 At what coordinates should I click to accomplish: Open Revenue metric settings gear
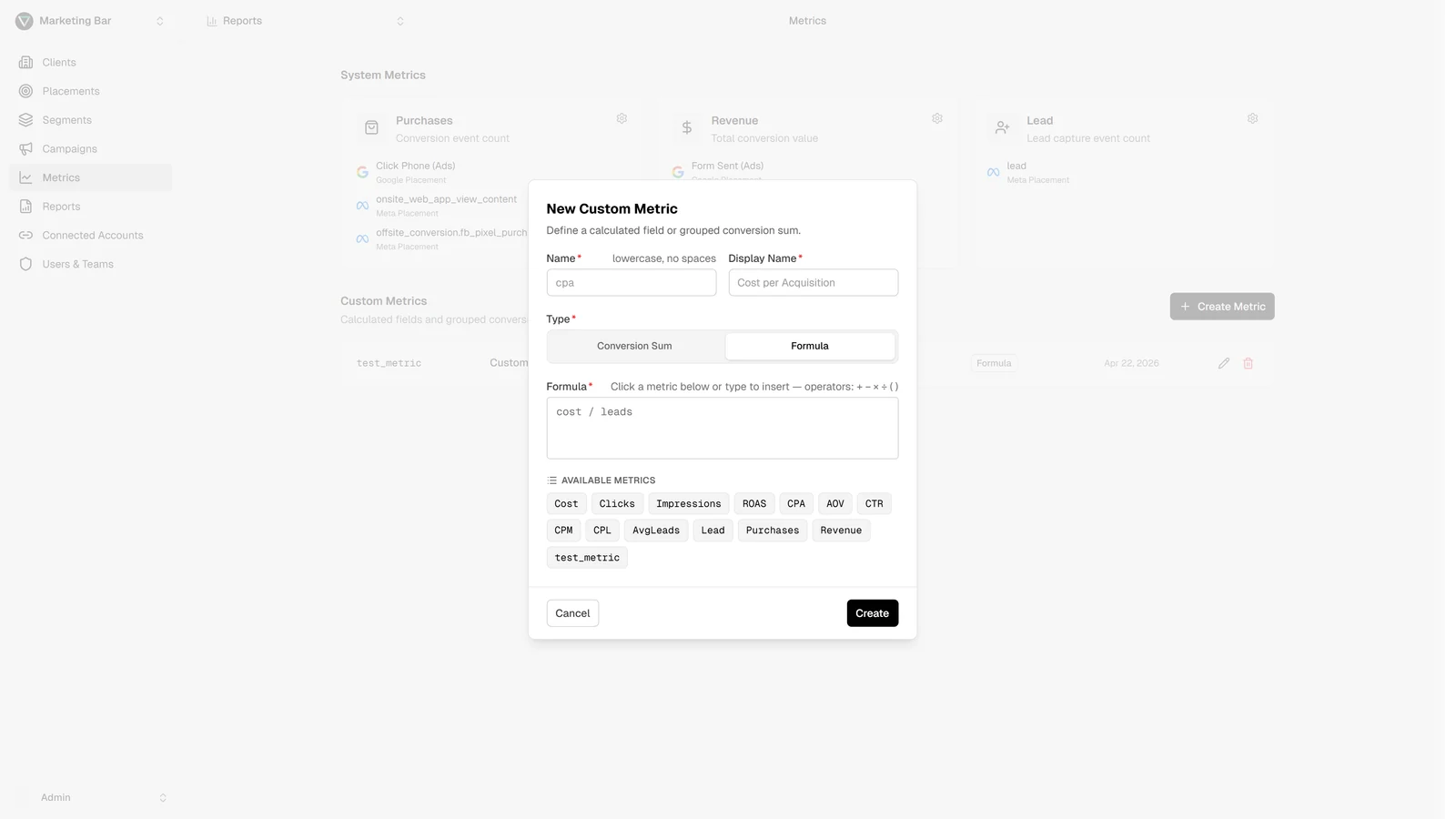[x=937, y=118]
